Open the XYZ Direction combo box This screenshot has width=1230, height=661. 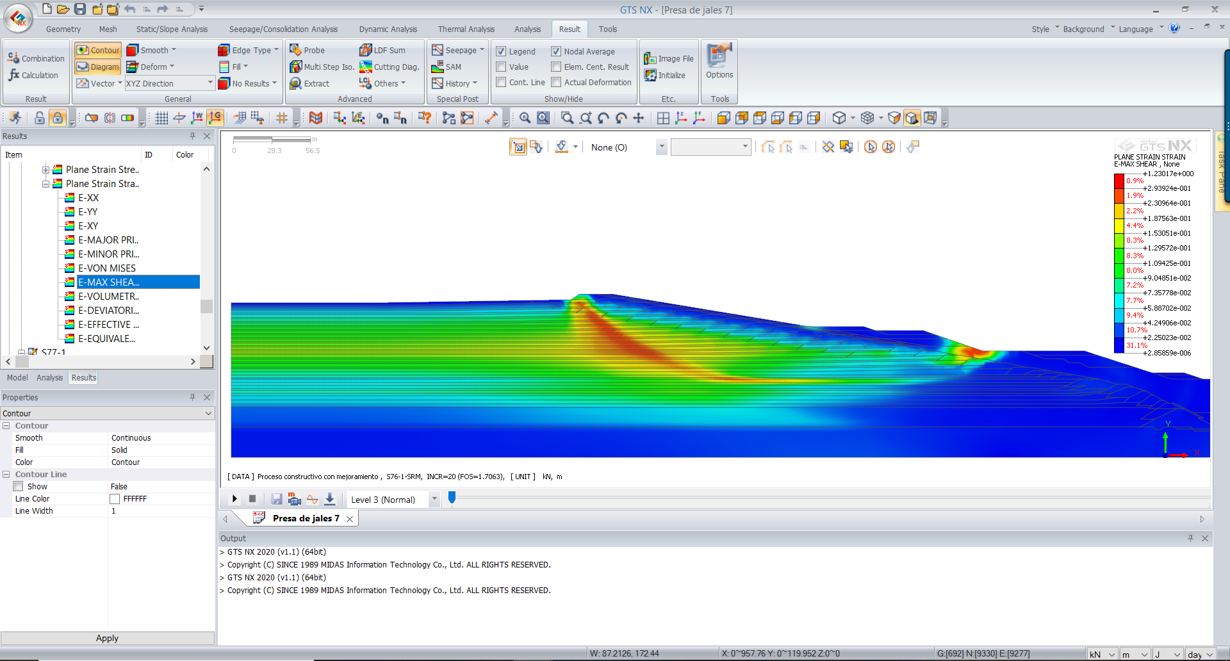coord(169,84)
